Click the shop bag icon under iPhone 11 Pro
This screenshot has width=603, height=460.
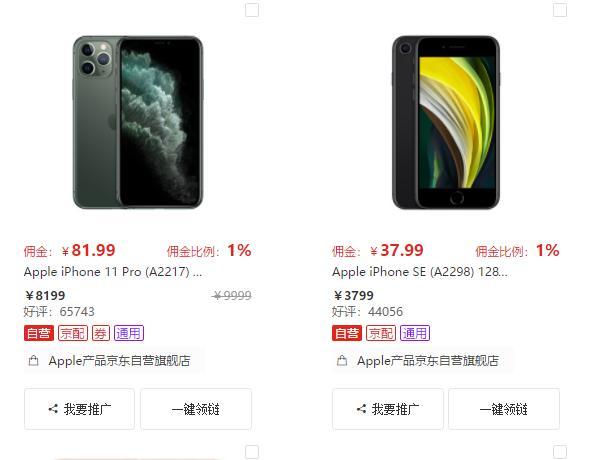[33, 361]
